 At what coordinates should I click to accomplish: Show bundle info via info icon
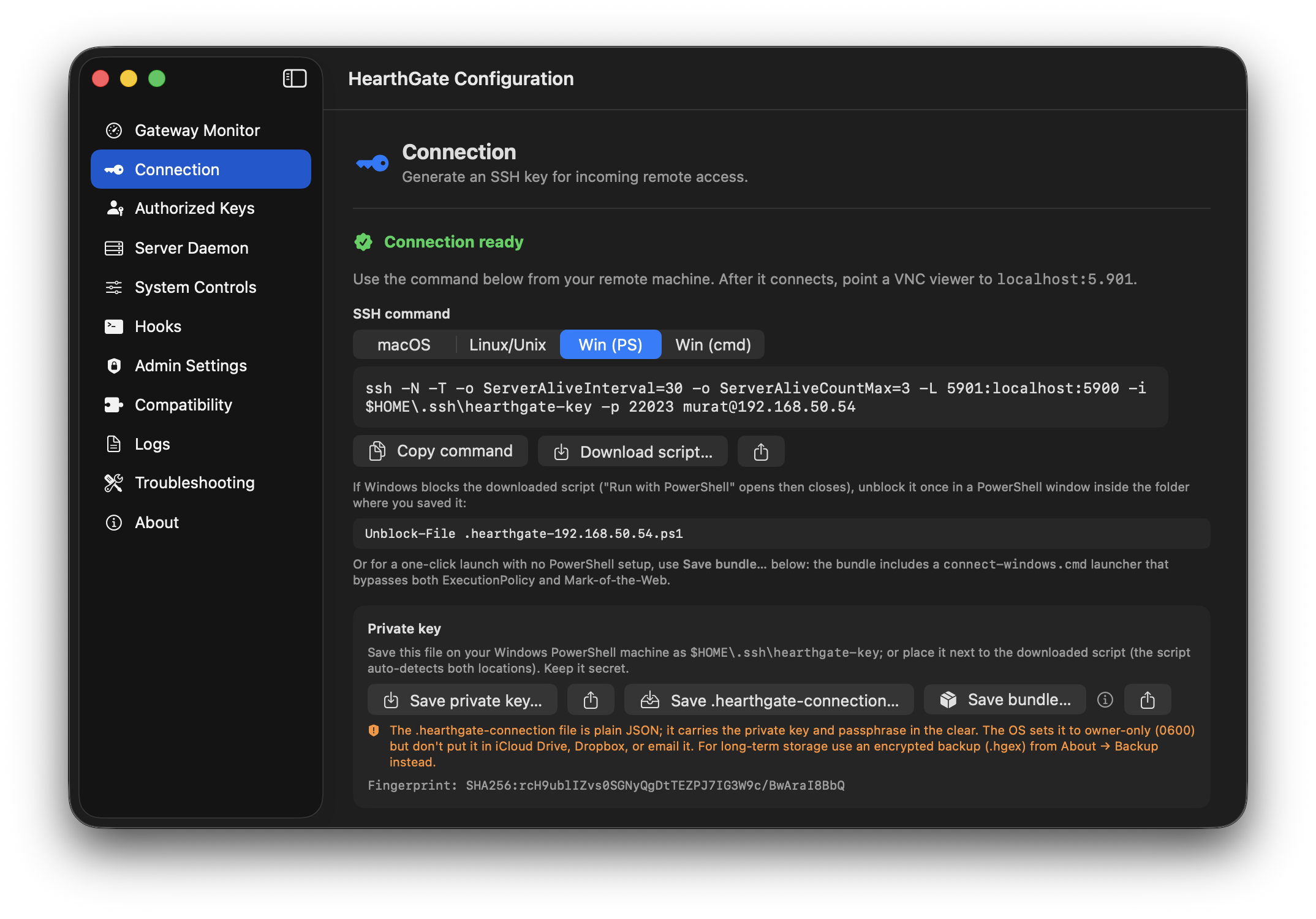1105,700
